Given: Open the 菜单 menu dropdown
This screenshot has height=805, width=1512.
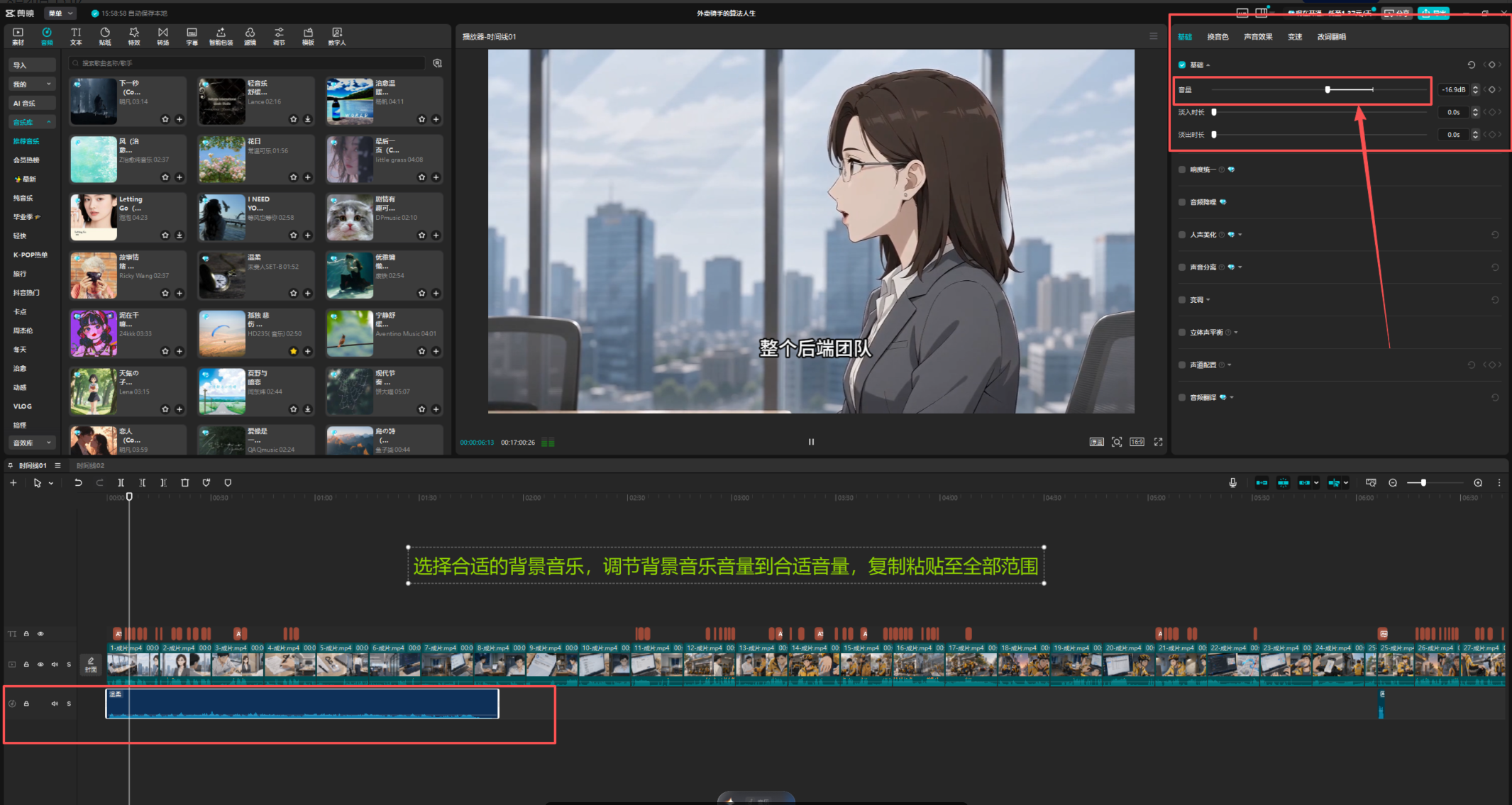Looking at the screenshot, I should 60,13.
